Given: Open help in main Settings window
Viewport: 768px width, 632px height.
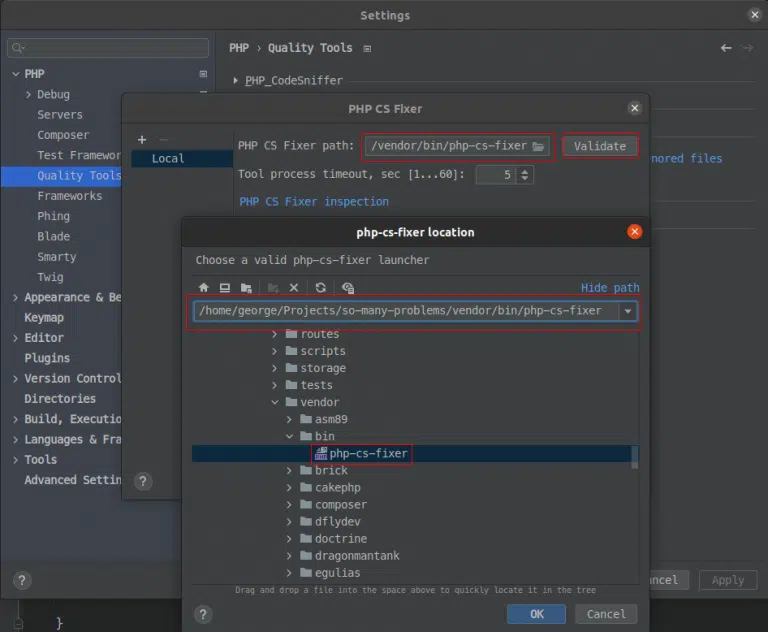Looking at the screenshot, I should [22, 581].
